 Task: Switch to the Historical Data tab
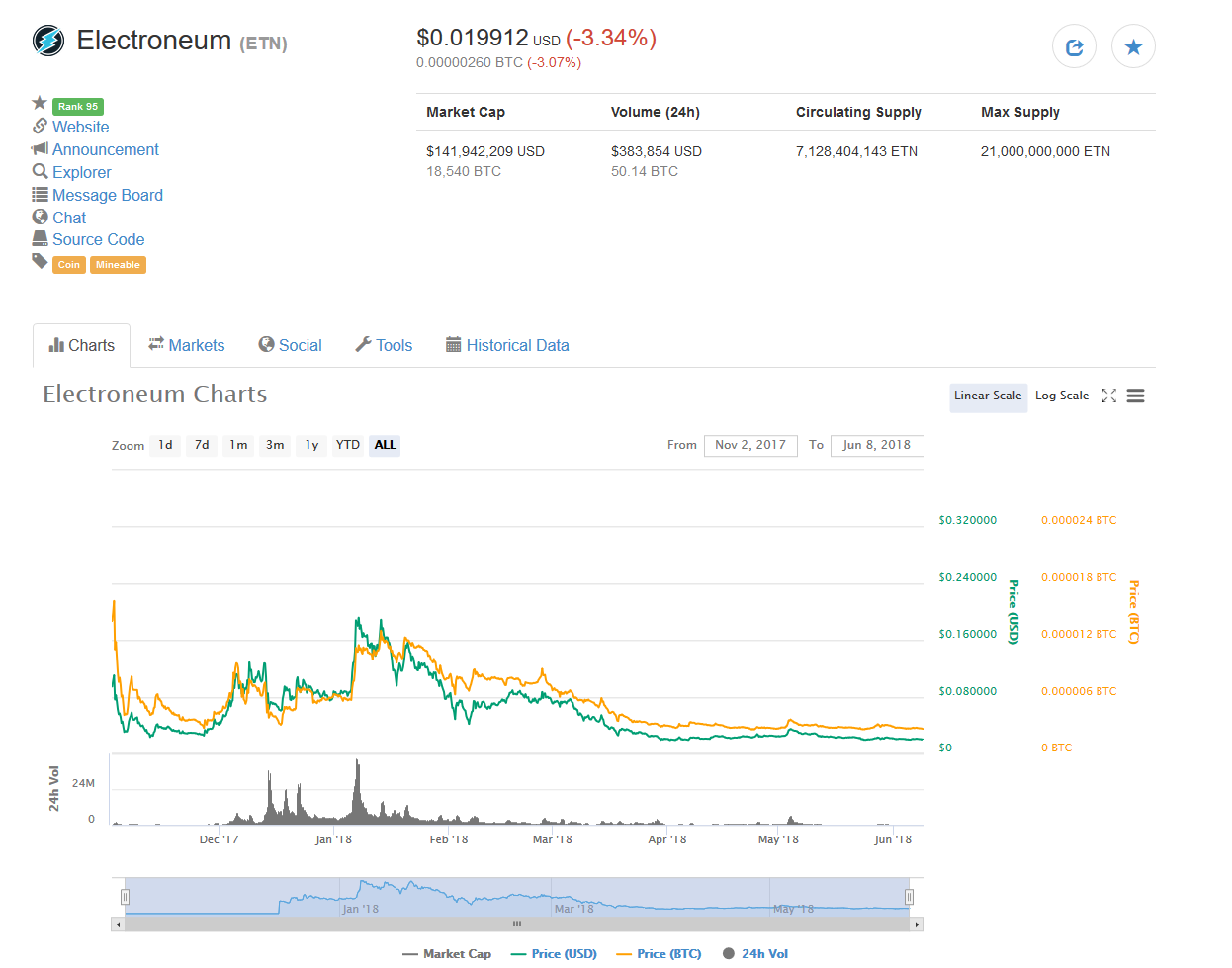(x=507, y=345)
